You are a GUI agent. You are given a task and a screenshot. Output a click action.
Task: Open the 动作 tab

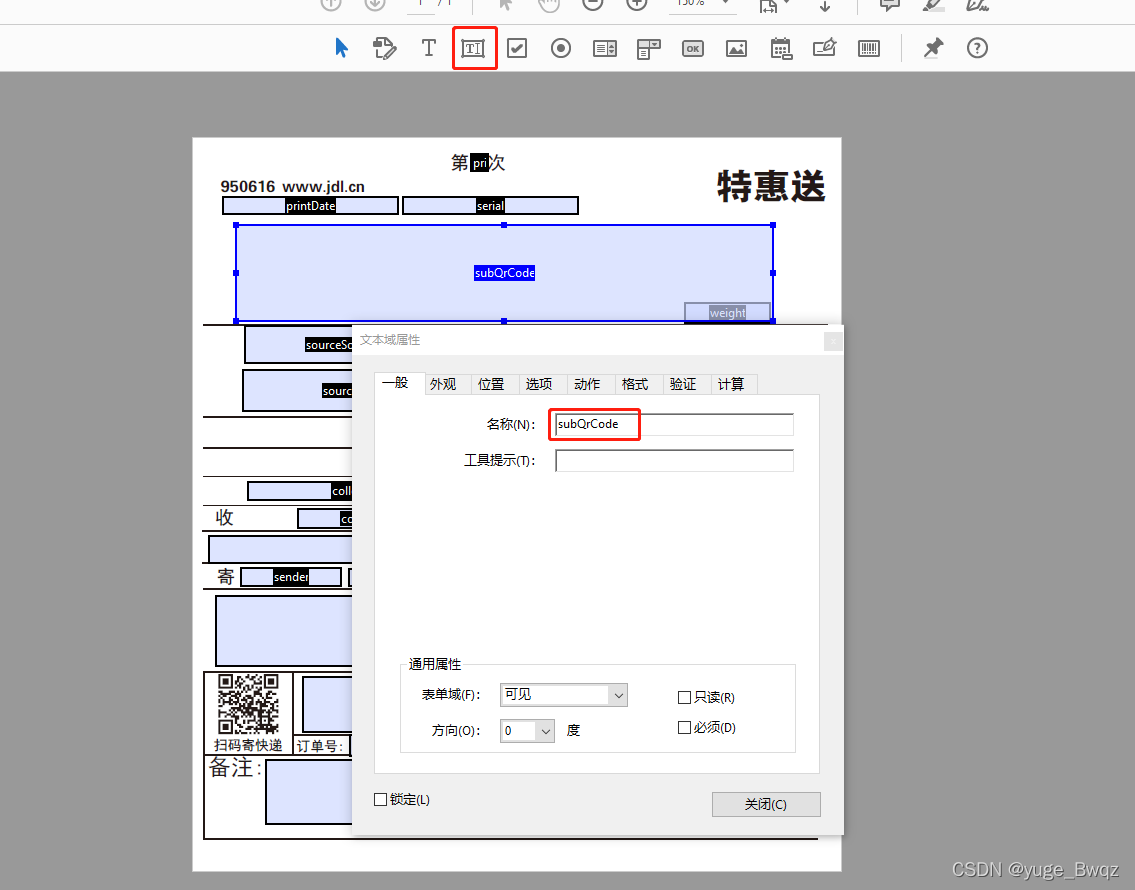pyautogui.click(x=587, y=384)
